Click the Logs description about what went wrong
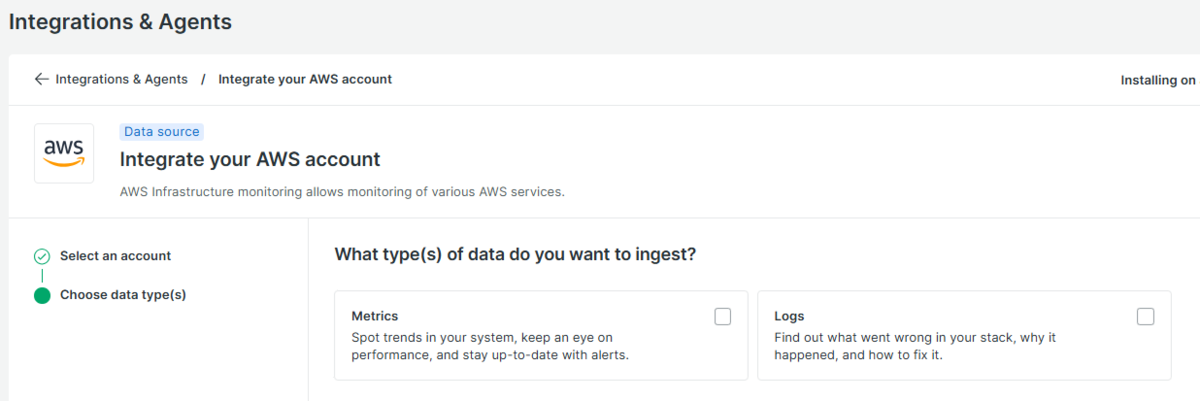This screenshot has width=1200, height=401. tap(915, 346)
